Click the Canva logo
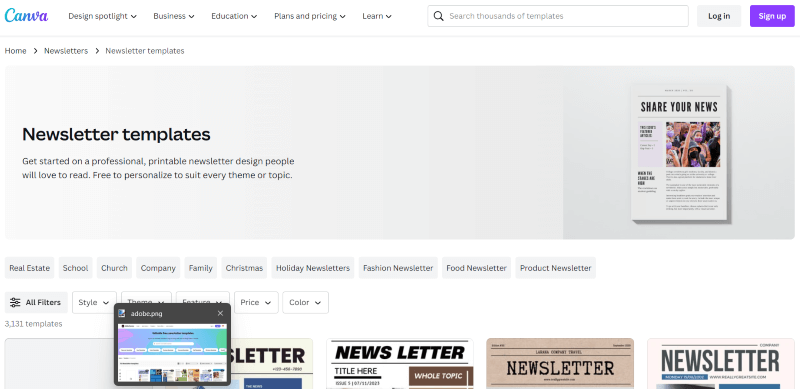Screen dimensions: 800x389 click(26, 15)
